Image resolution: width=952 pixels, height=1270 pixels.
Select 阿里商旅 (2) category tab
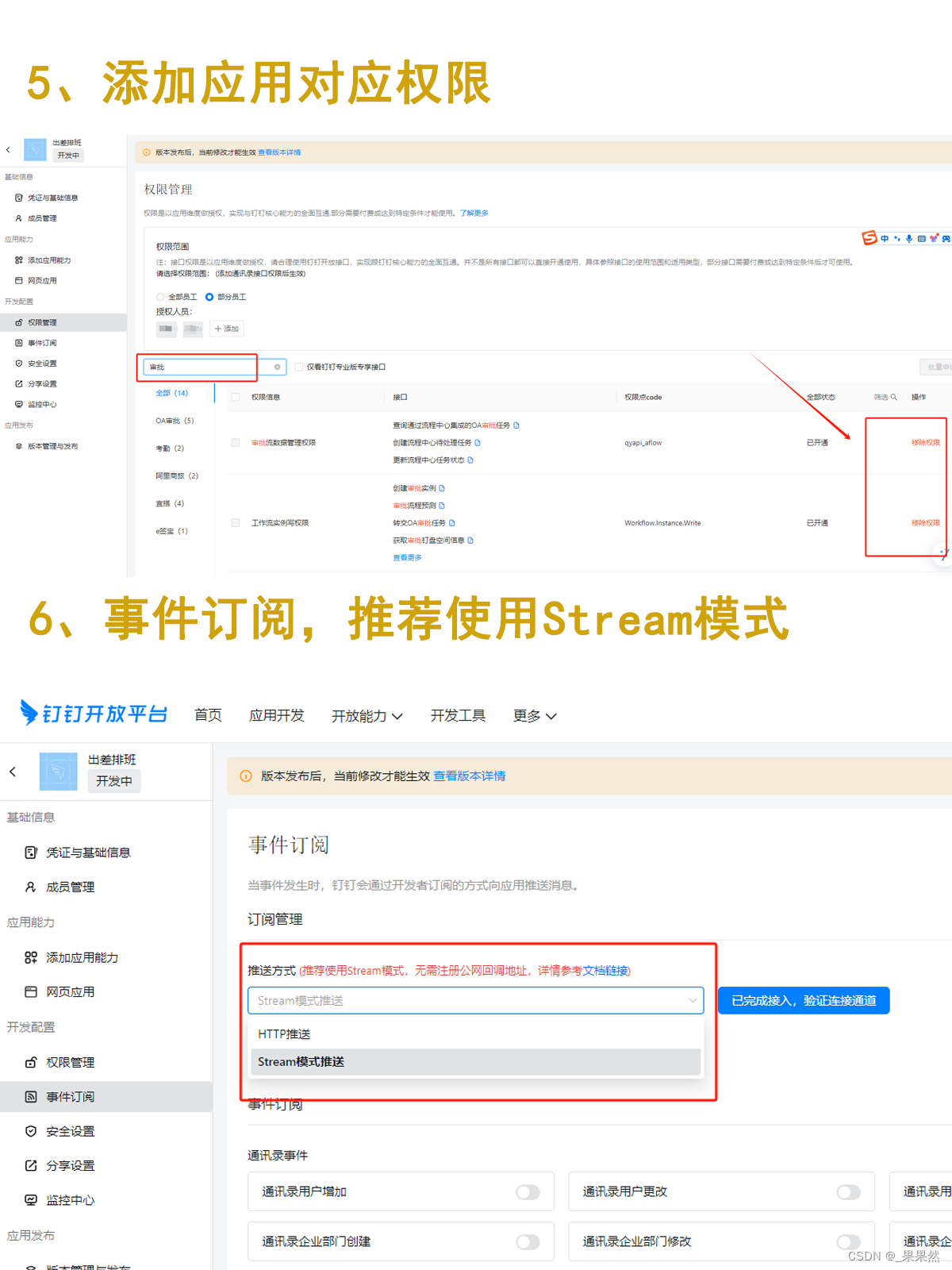177,476
